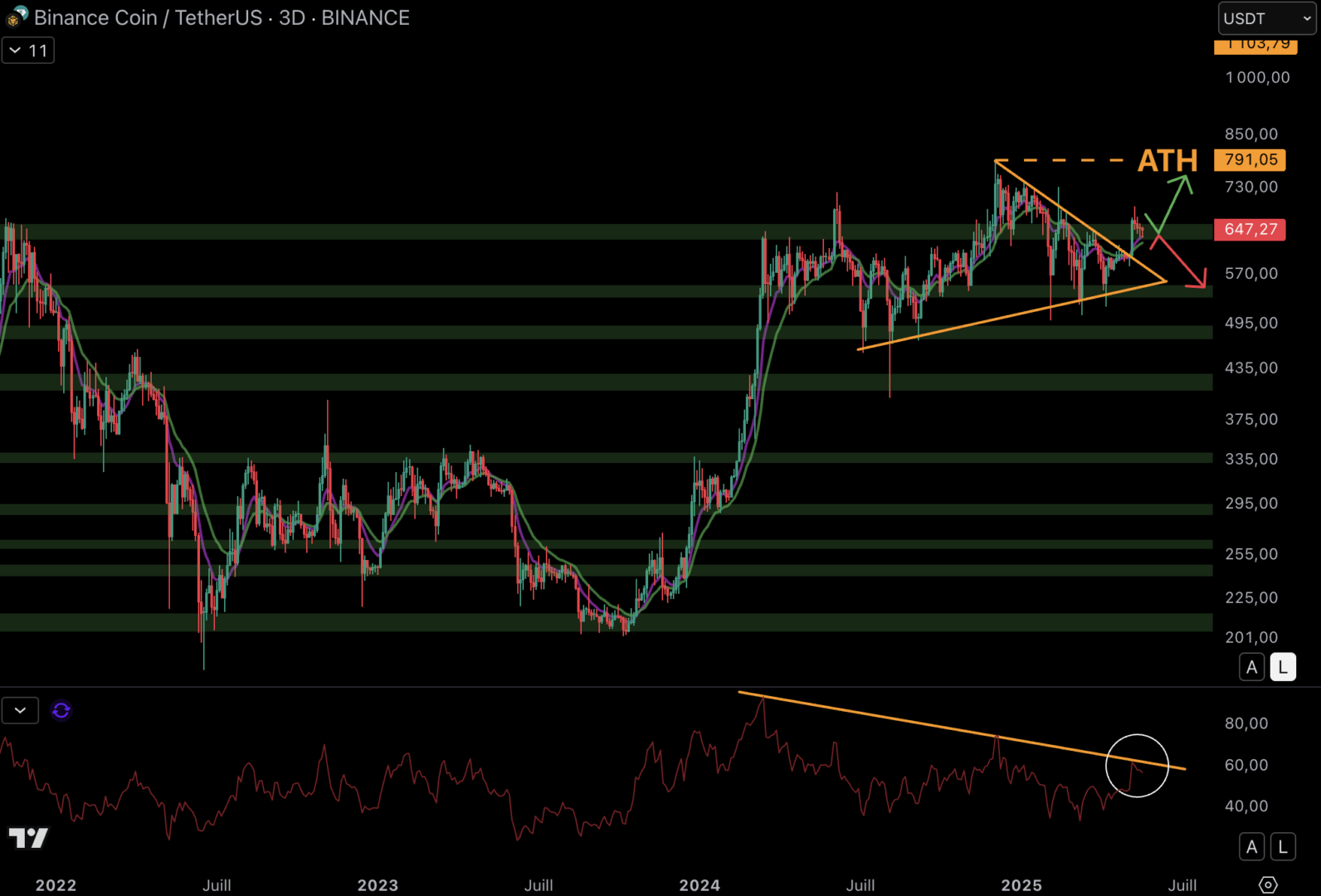
Task: Select the ATH text annotation
Action: [x=1167, y=160]
